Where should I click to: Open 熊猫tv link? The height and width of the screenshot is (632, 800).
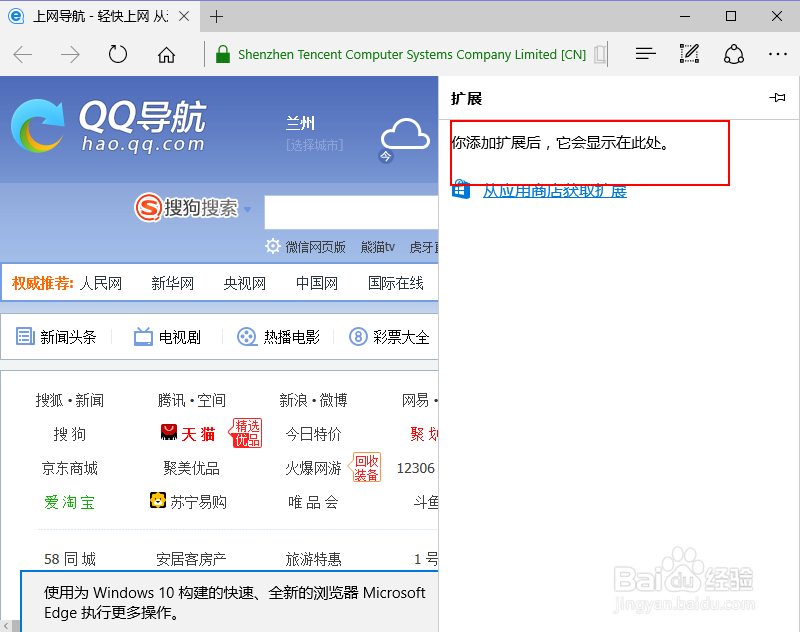coord(378,247)
